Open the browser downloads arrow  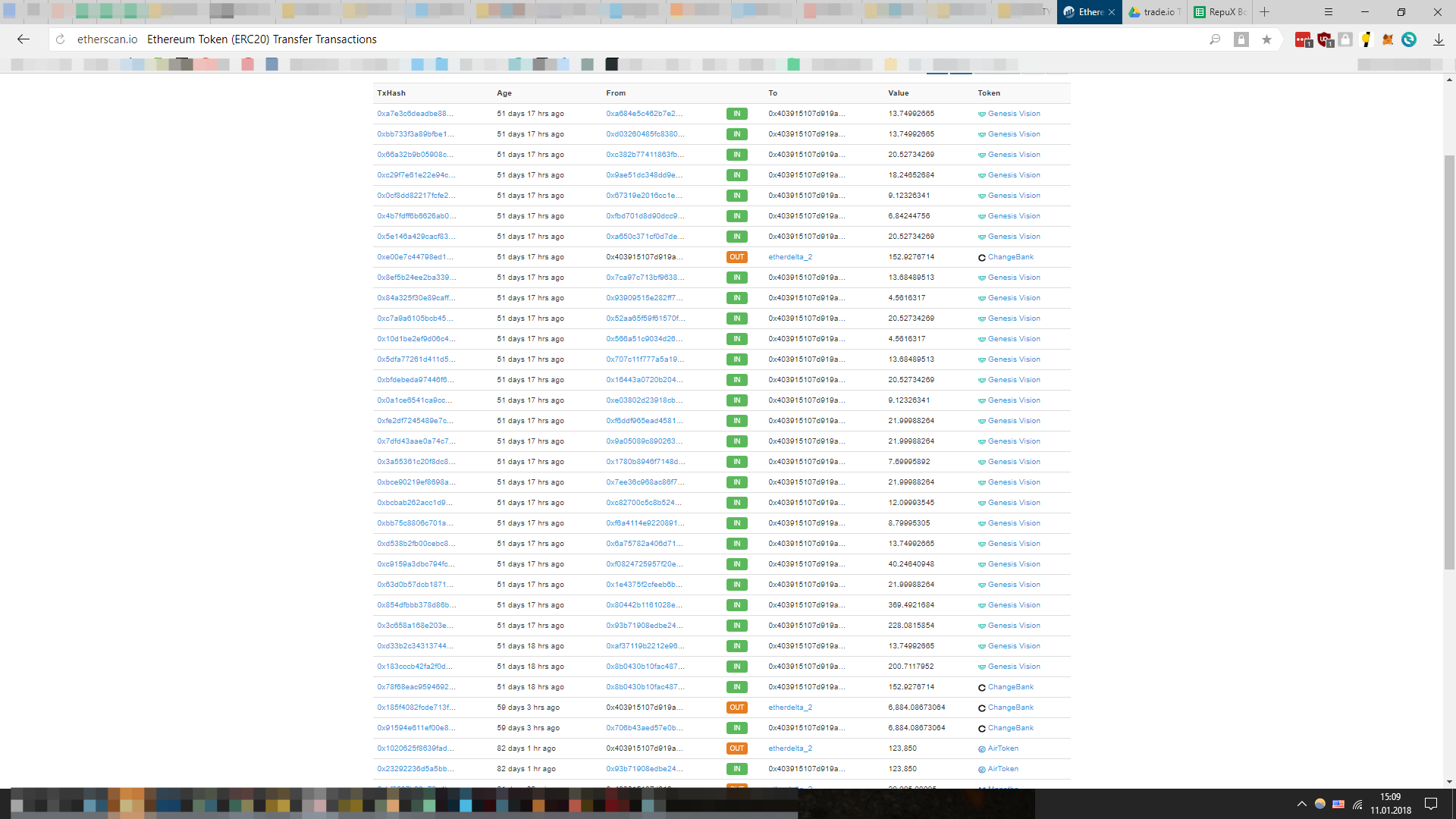[x=1439, y=39]
